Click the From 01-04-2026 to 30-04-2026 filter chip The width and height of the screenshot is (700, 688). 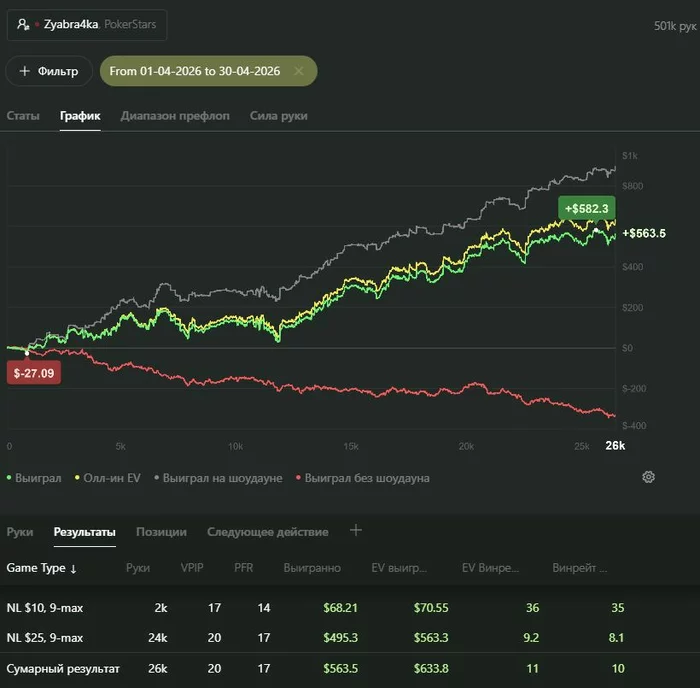208,71
